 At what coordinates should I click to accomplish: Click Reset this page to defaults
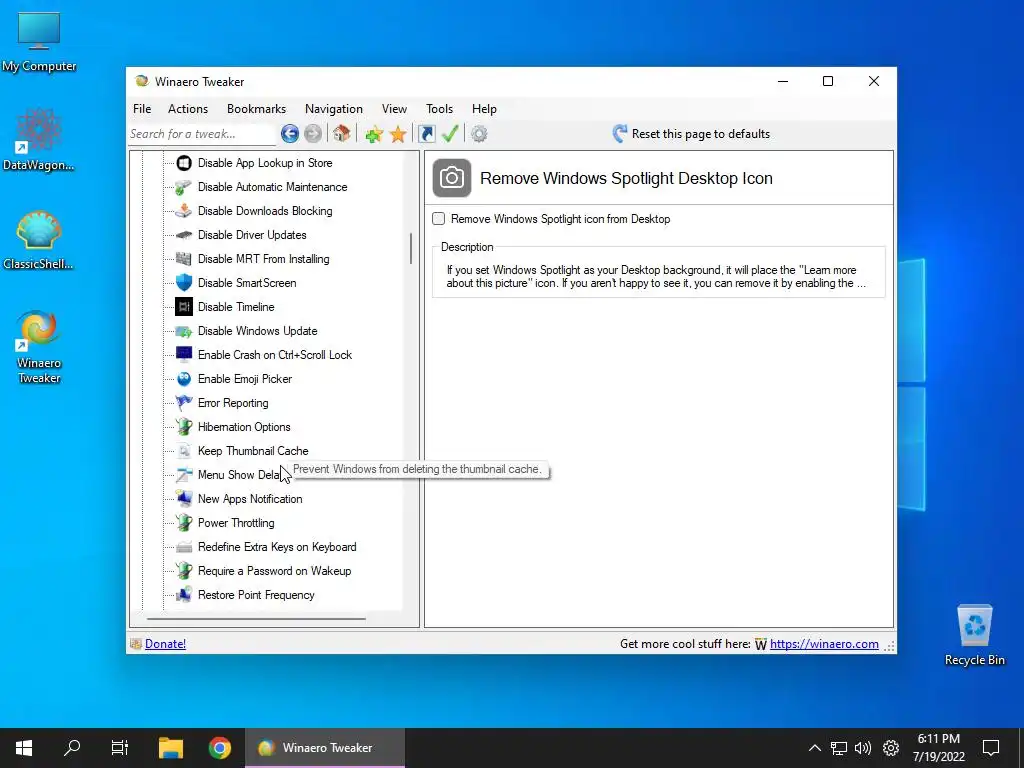click(x=691, y=134)
